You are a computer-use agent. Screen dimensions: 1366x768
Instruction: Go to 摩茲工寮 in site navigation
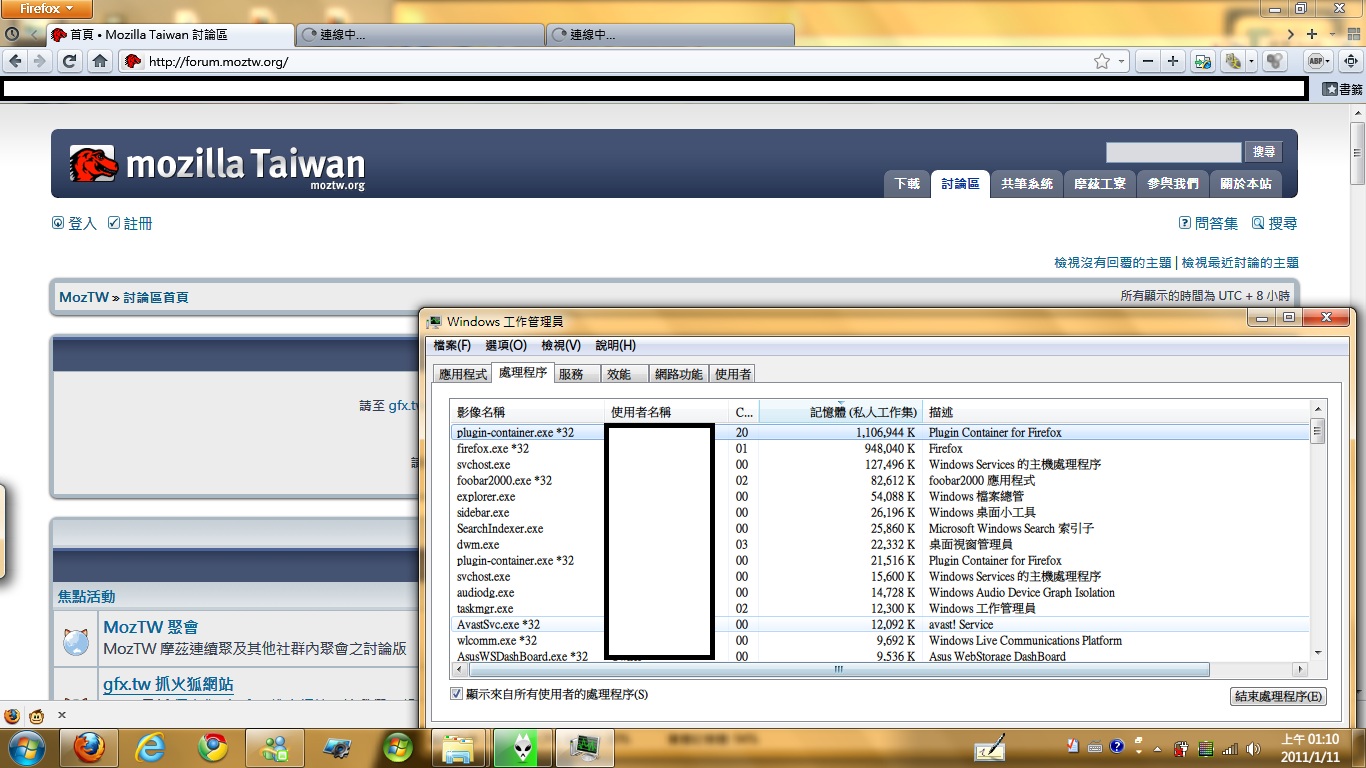click(x=1100, y=184)
